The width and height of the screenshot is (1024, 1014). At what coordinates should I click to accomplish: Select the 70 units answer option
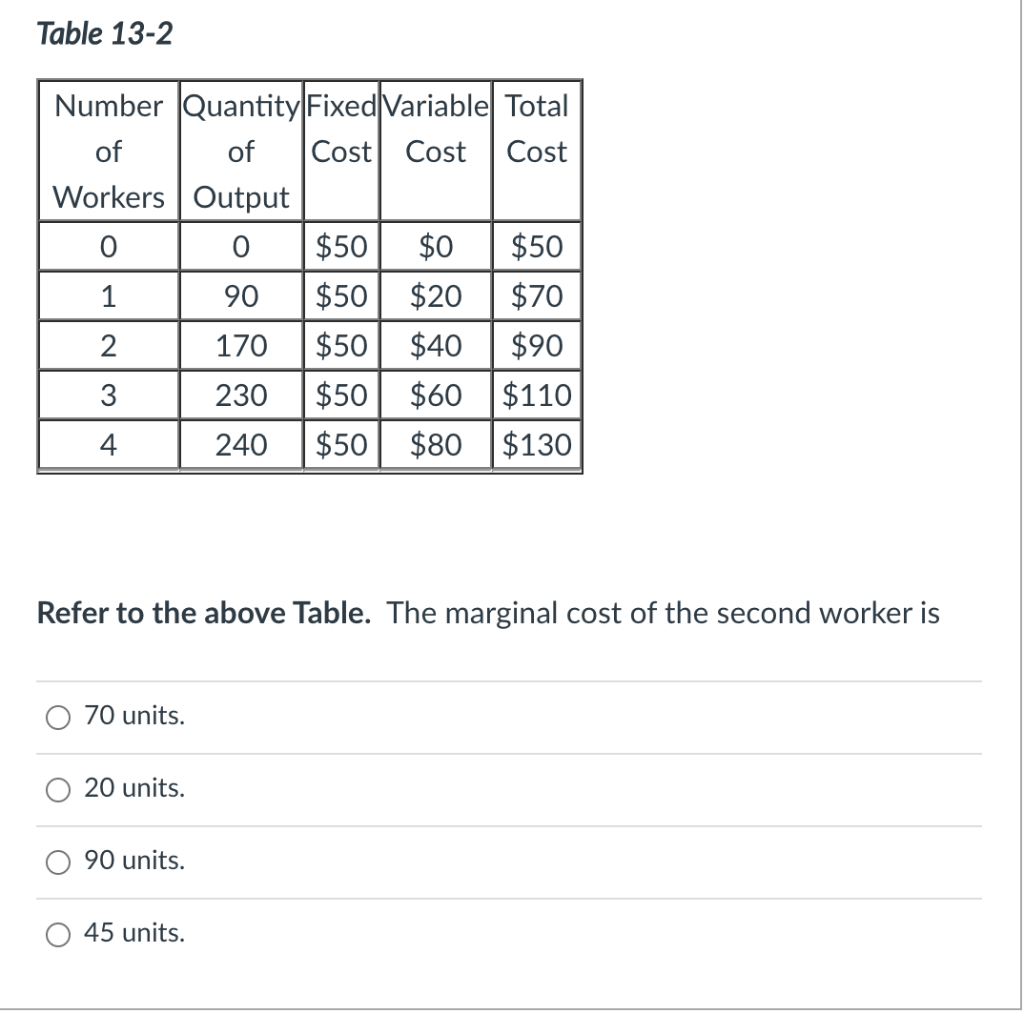coord(57,716)
